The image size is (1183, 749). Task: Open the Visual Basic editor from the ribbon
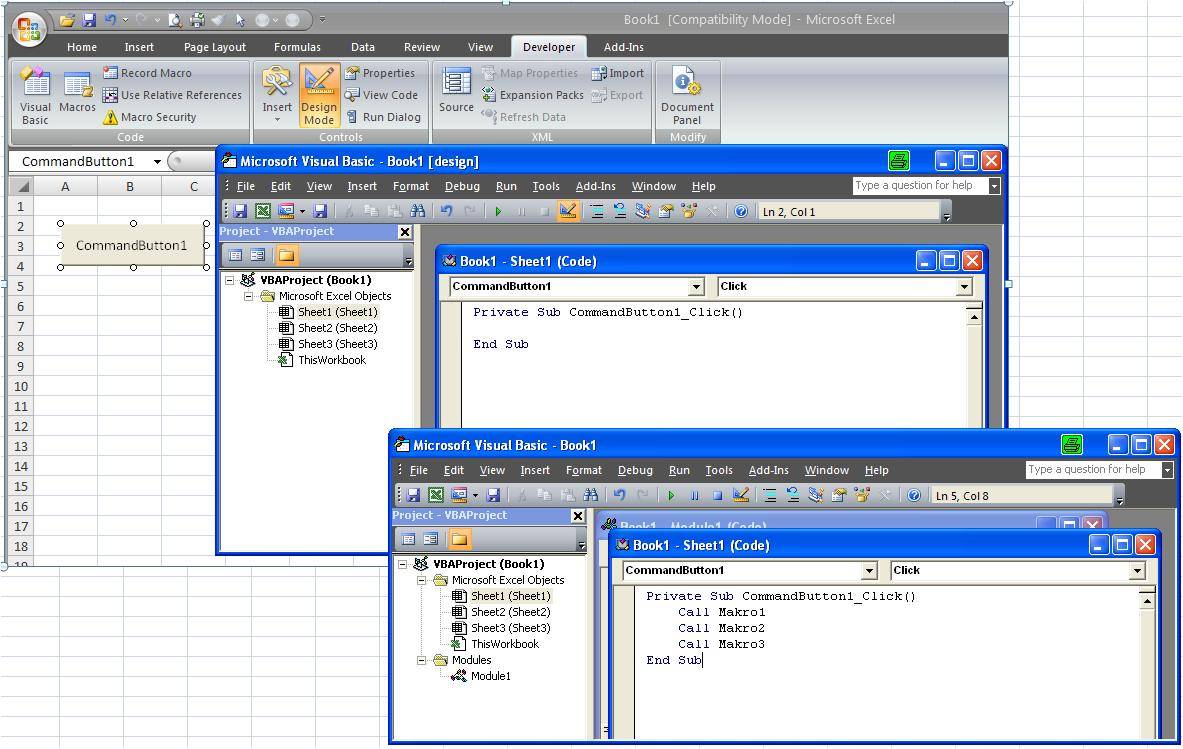pyautogui.click(x=35, y=95)
